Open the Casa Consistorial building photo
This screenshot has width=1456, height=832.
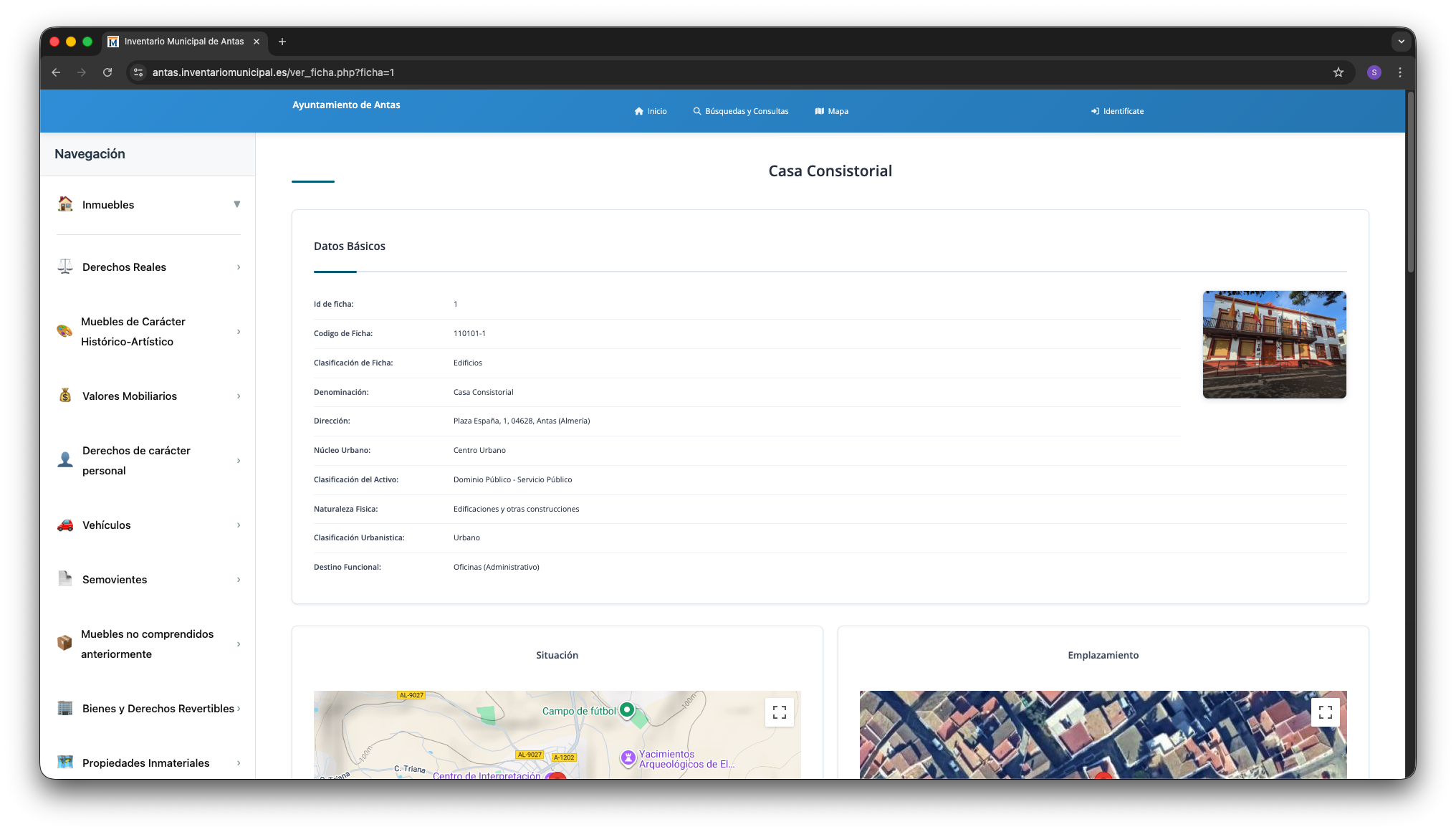(1274, 345)
